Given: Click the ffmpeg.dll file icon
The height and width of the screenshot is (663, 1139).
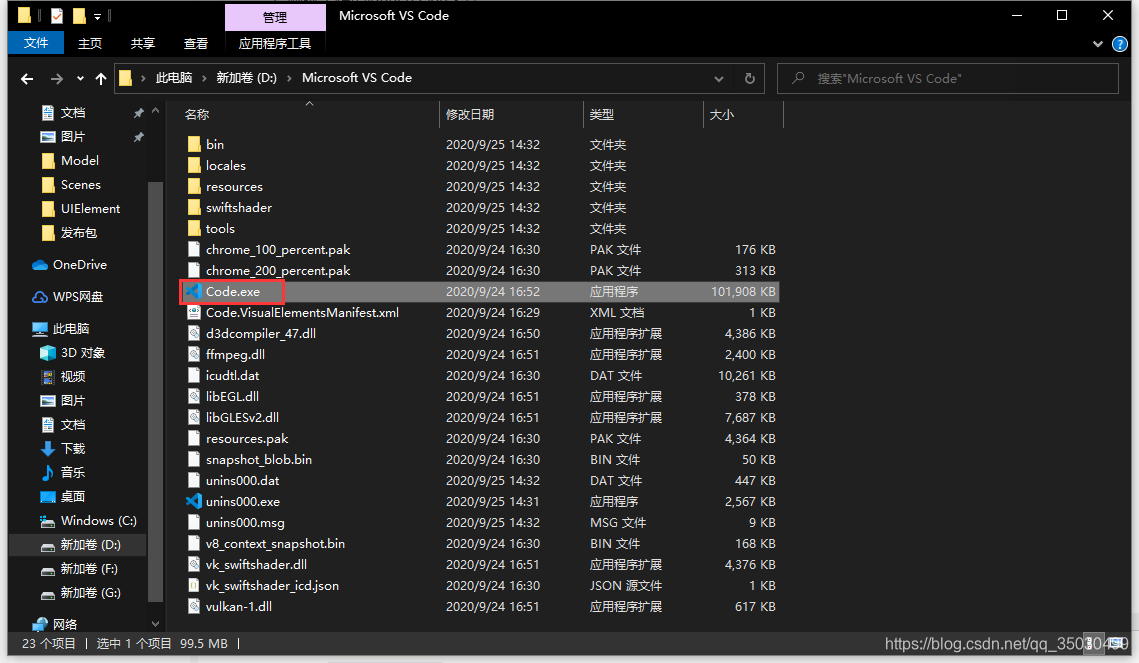Looking at the screenshot, I should [x=194, y=354].
